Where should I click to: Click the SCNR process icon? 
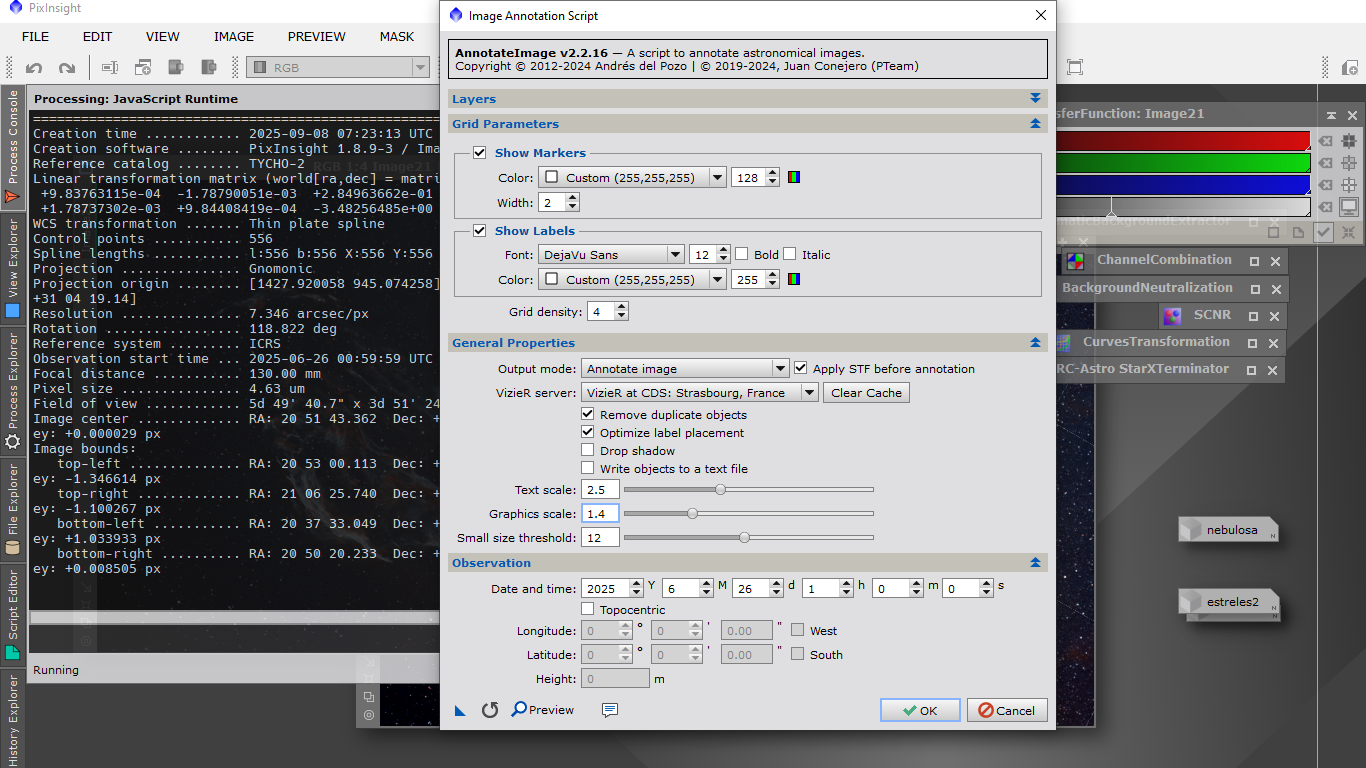pyautogui.click(x=1172, y=315)
